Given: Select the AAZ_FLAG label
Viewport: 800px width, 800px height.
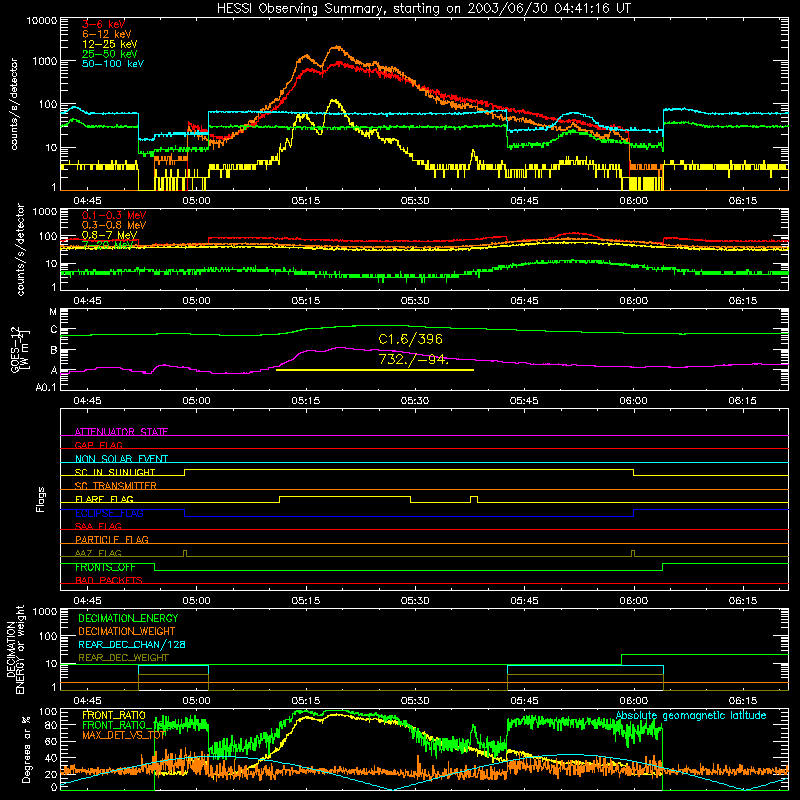Looking at the screenshot, I should pyautogui.click(x=98, y=554).
